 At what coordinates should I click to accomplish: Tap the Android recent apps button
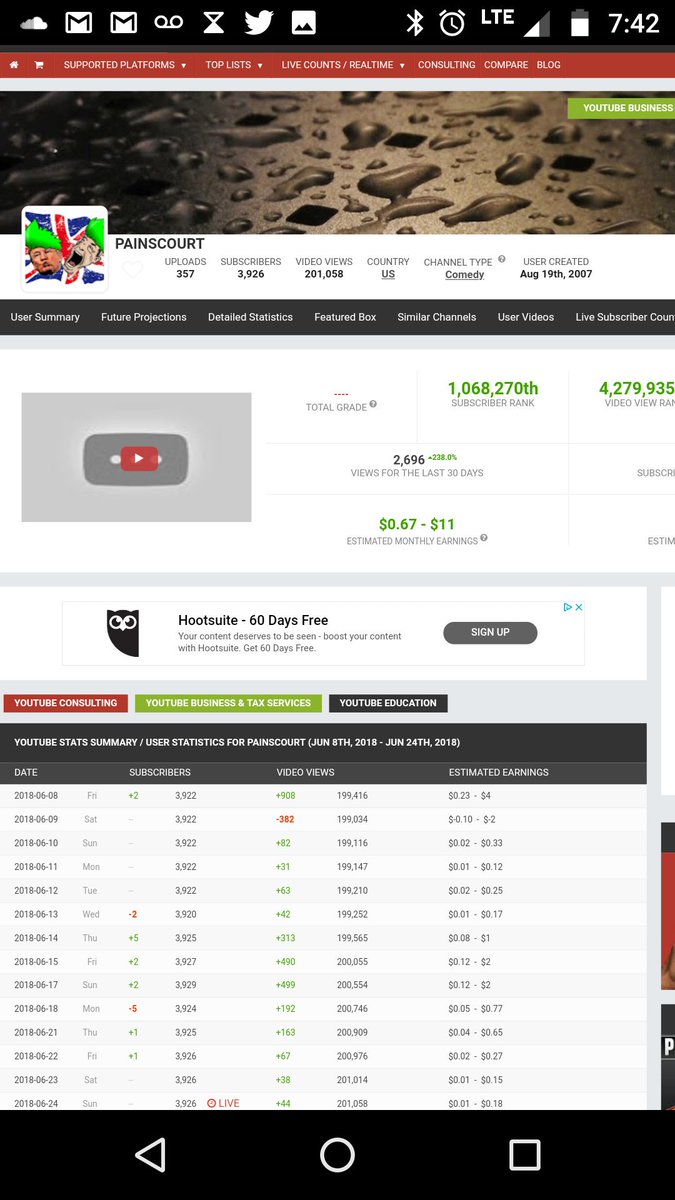[524, 1155]
